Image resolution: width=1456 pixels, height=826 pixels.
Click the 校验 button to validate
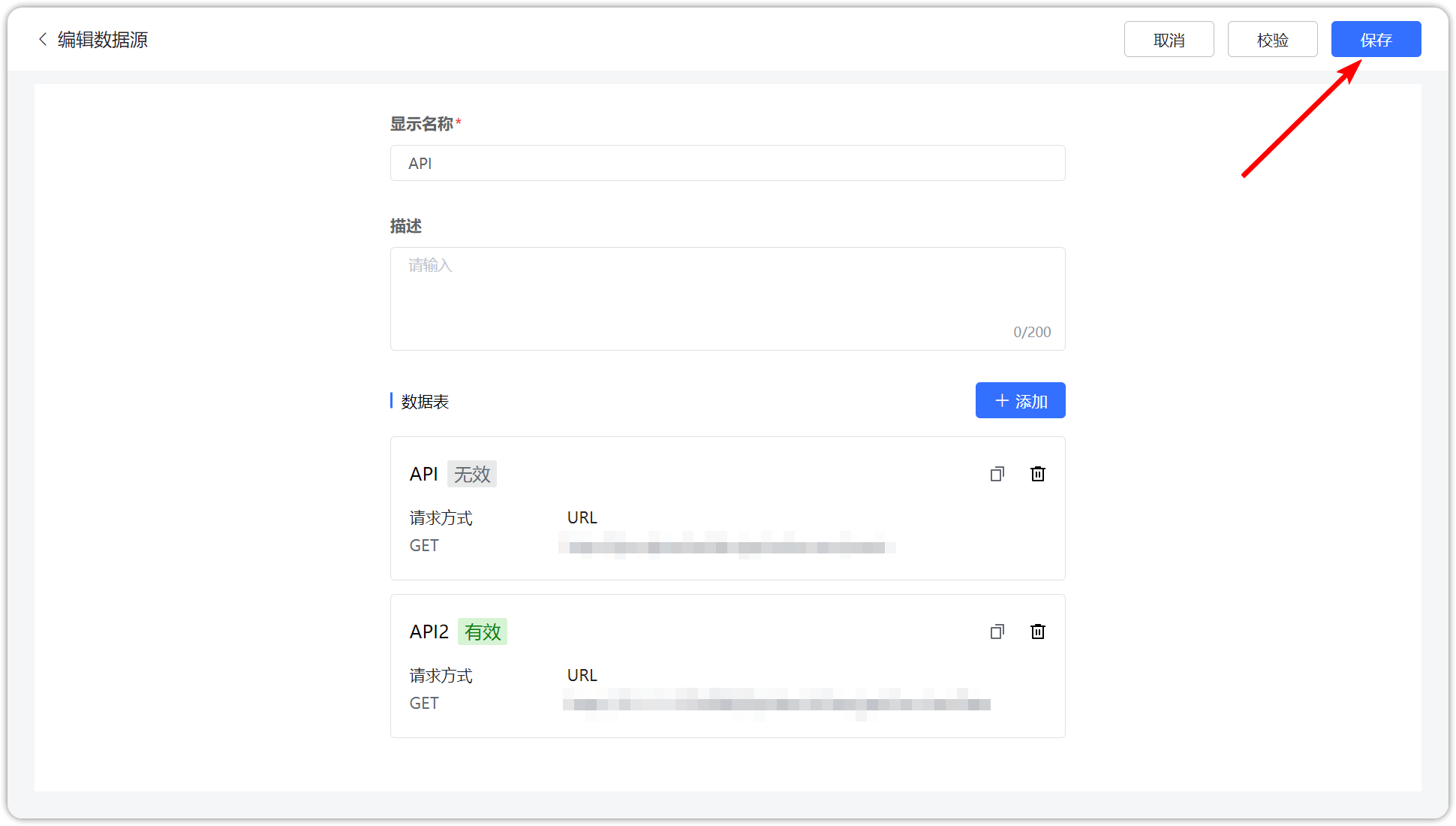click(1272, 39)
